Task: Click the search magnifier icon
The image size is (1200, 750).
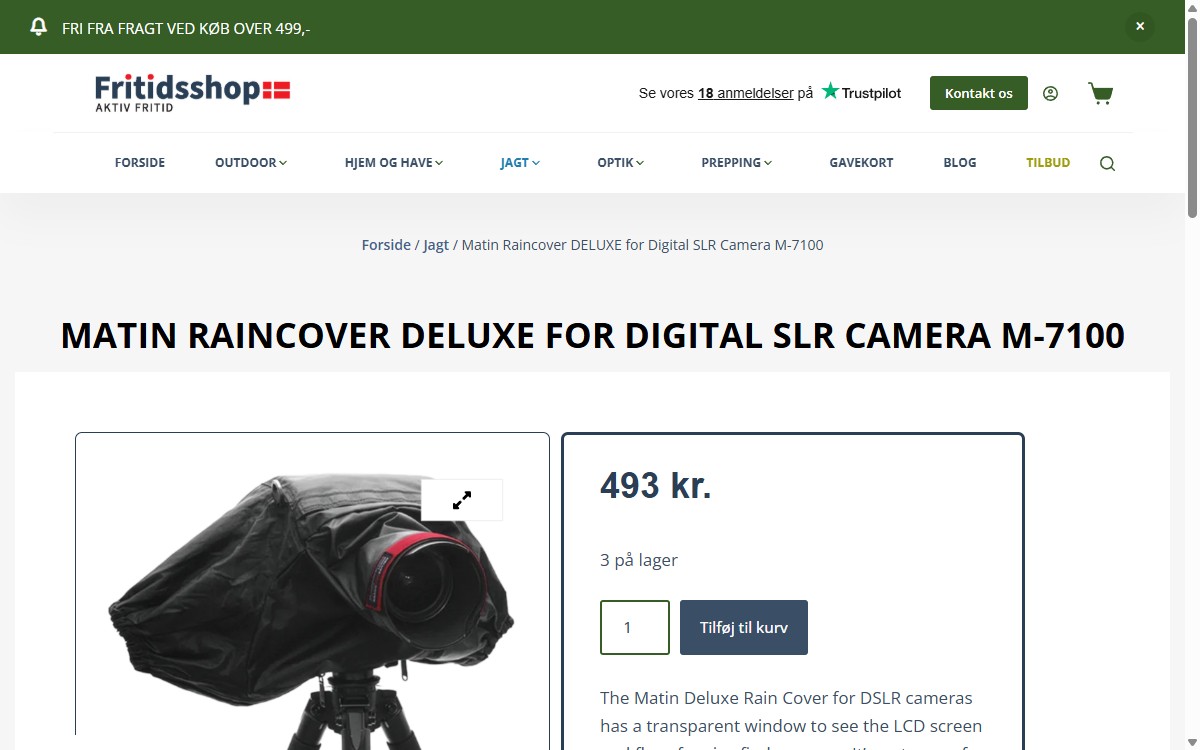Action: (1107, 164)
